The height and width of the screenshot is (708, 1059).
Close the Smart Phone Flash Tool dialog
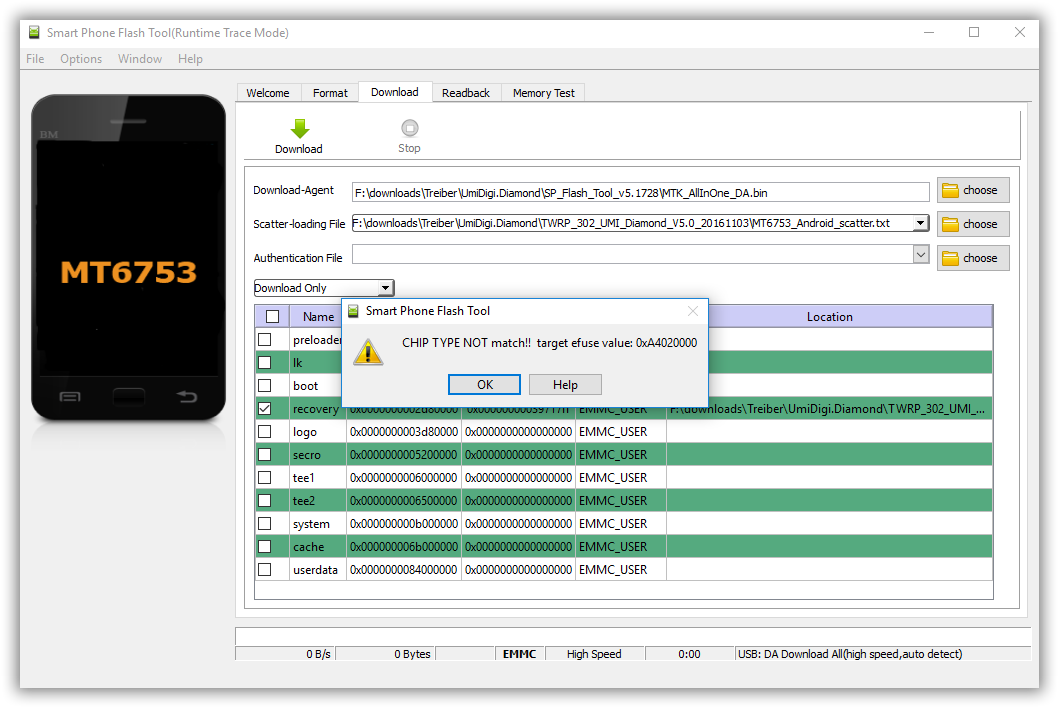tap(693, 311)
